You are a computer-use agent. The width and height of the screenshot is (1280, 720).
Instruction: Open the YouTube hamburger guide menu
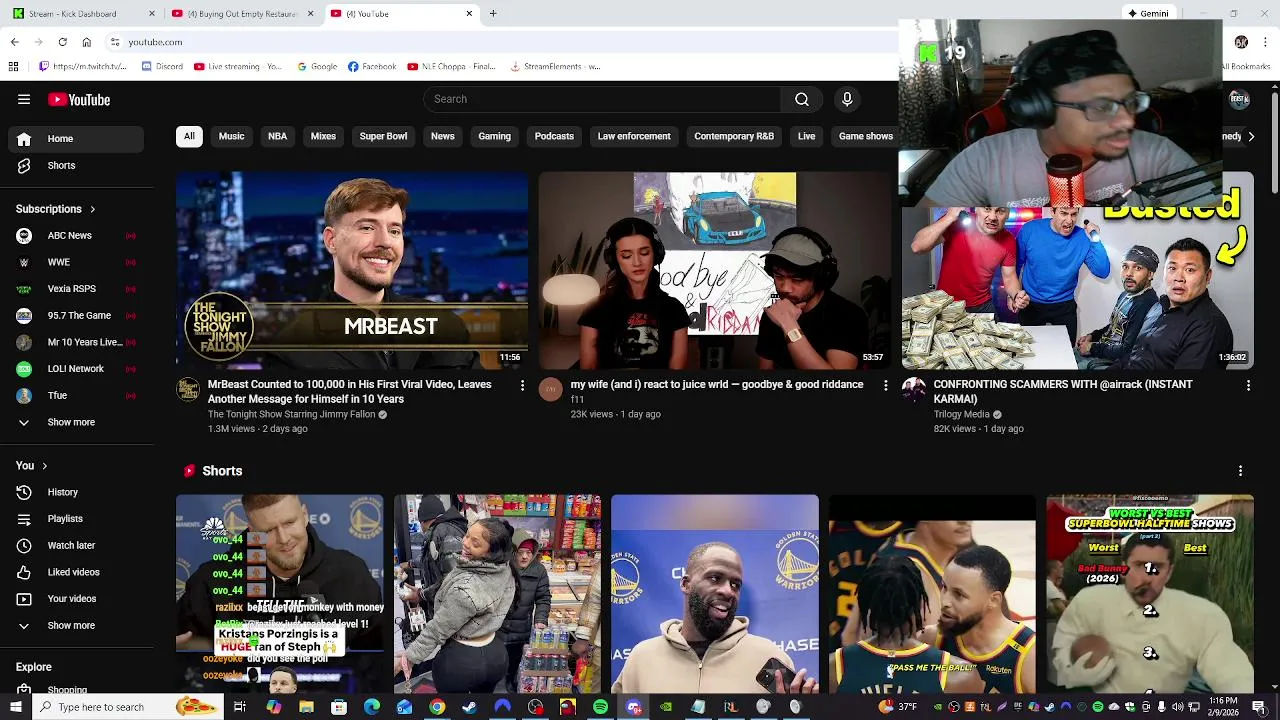(x=24, y=99)
